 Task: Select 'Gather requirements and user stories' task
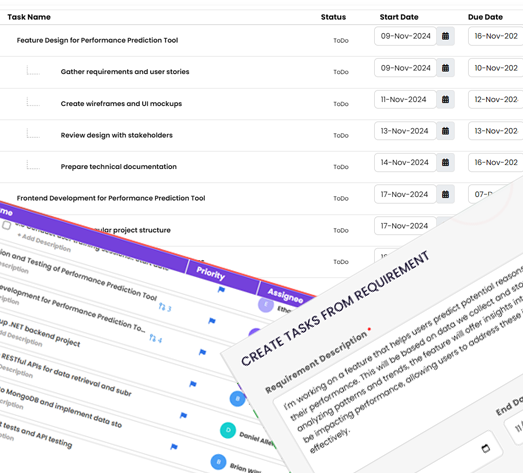tap(125, 72)
